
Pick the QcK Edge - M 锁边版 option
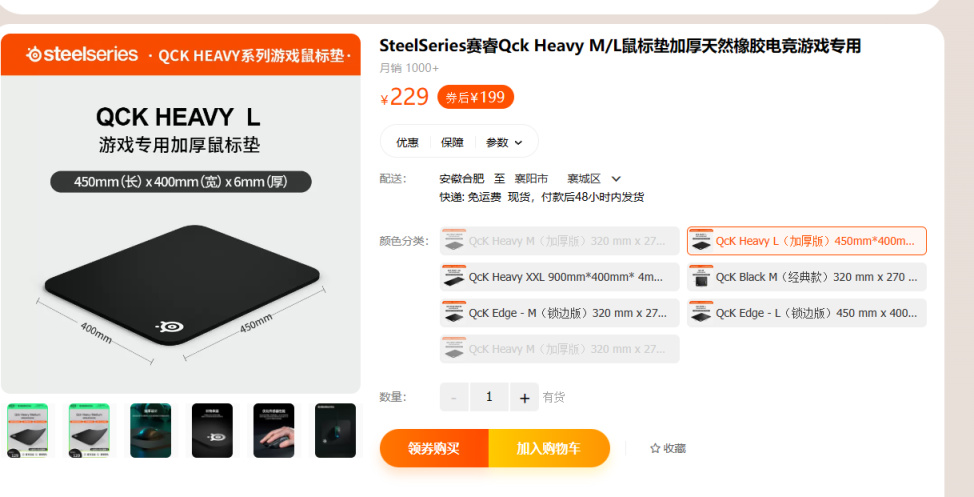tap(560, 313)
